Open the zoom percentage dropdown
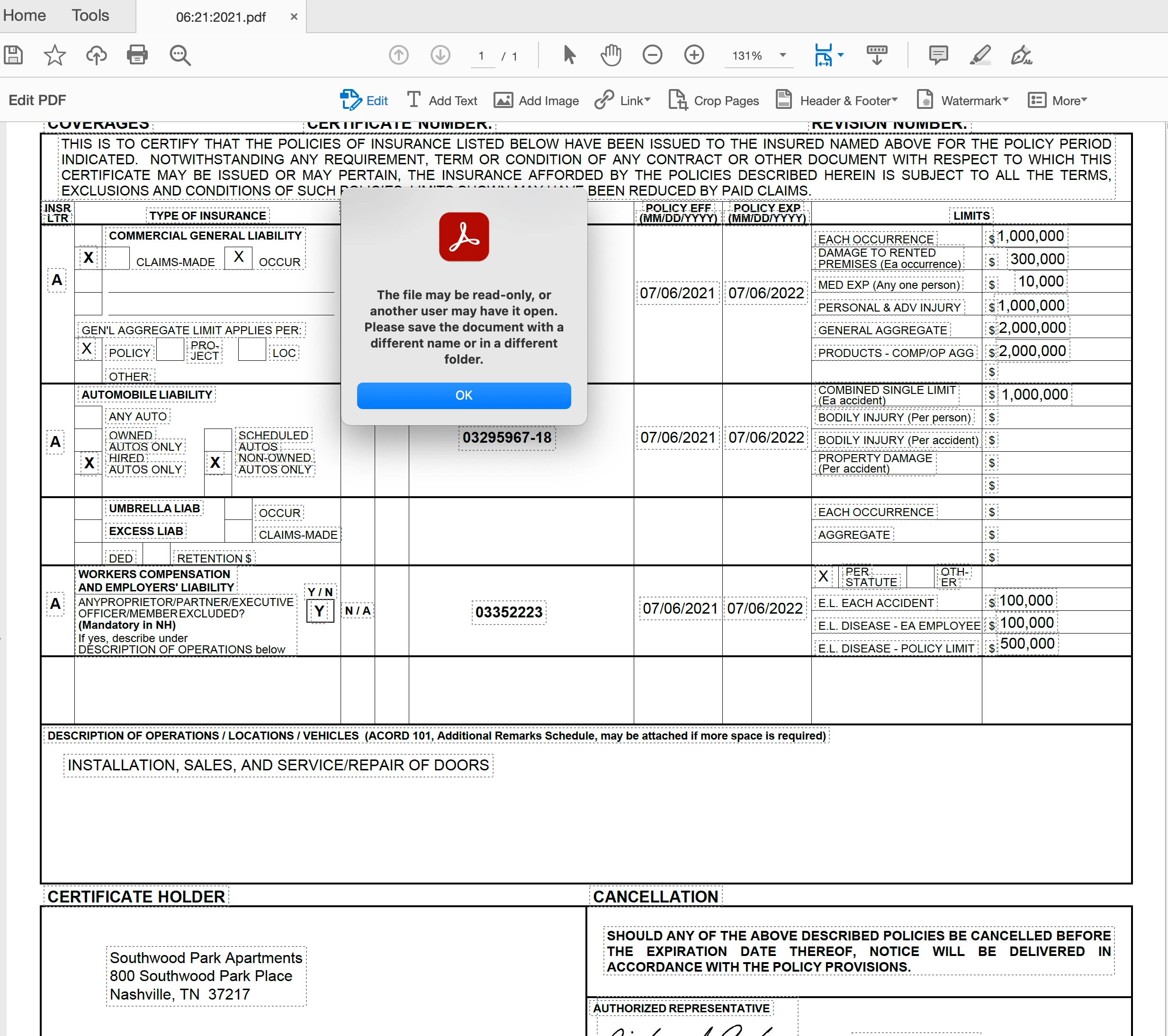This screenshot has height=1036, width=1168. [x=783, y=55]
